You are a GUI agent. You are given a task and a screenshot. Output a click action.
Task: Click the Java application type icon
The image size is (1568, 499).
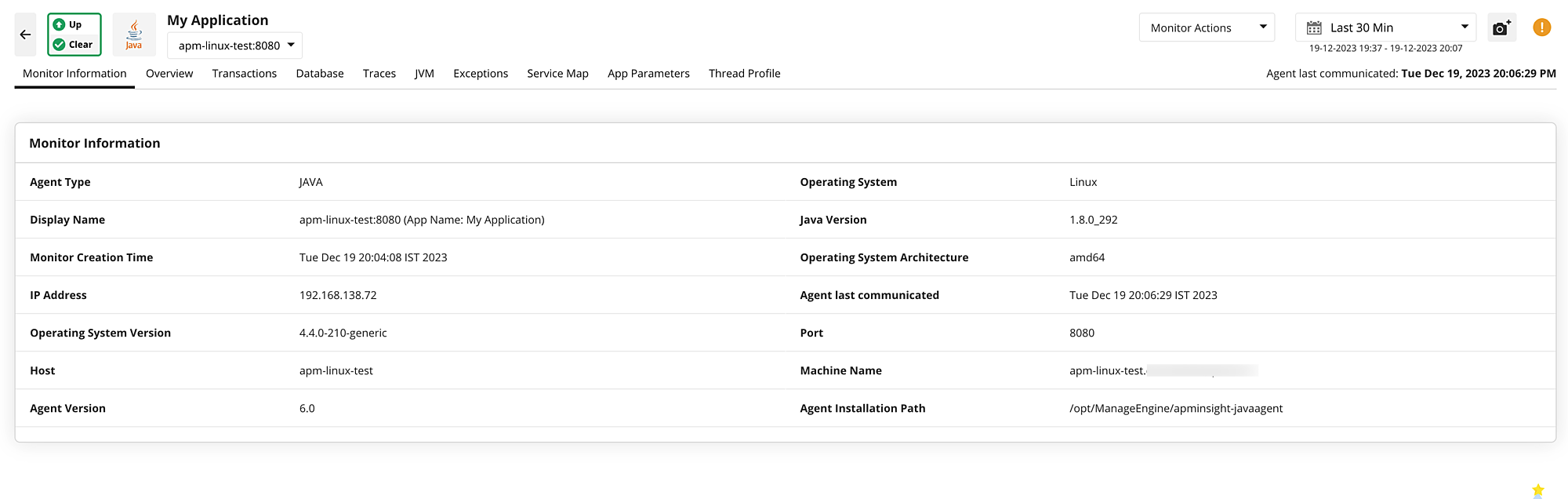134,35
